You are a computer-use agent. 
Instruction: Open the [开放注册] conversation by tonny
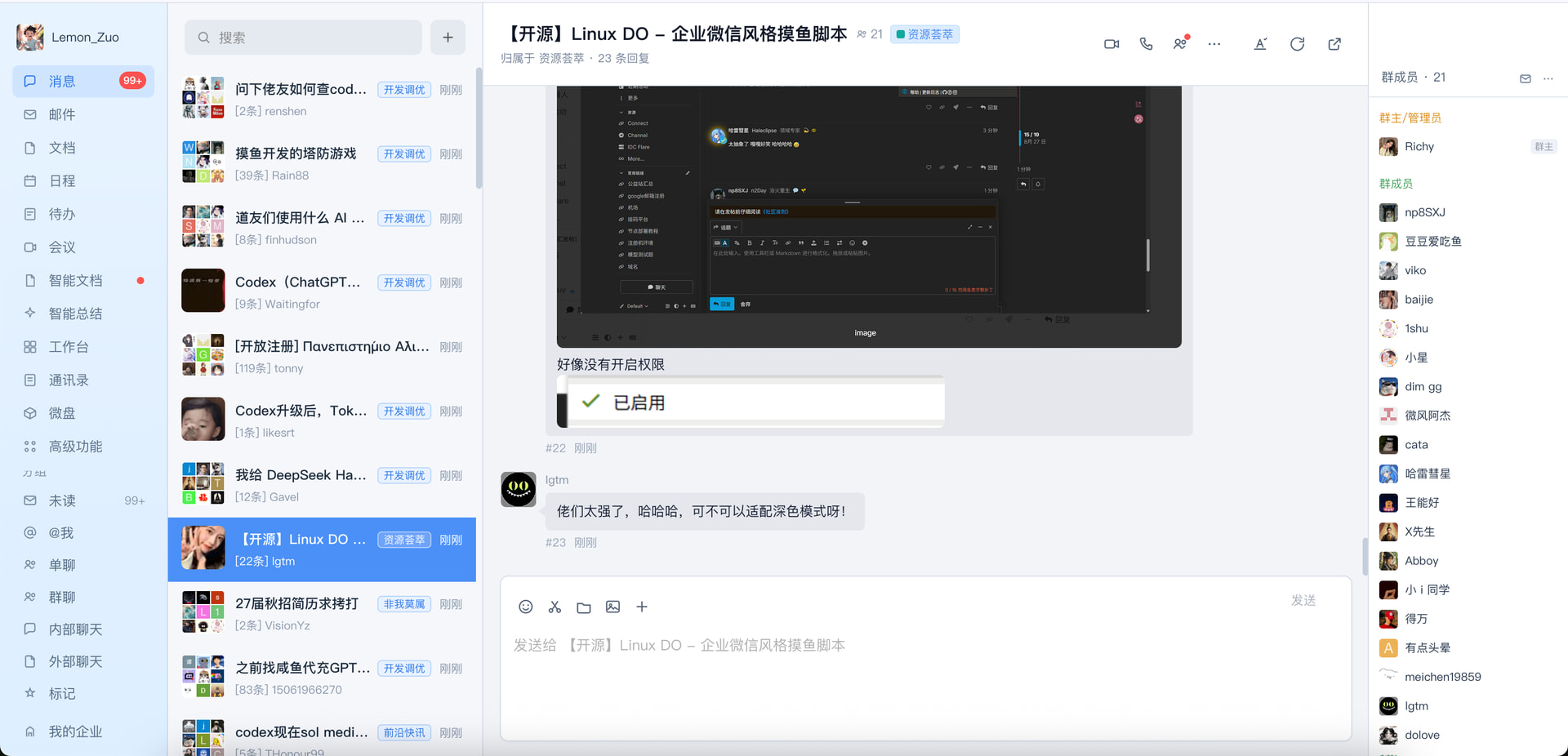(322, 357)
